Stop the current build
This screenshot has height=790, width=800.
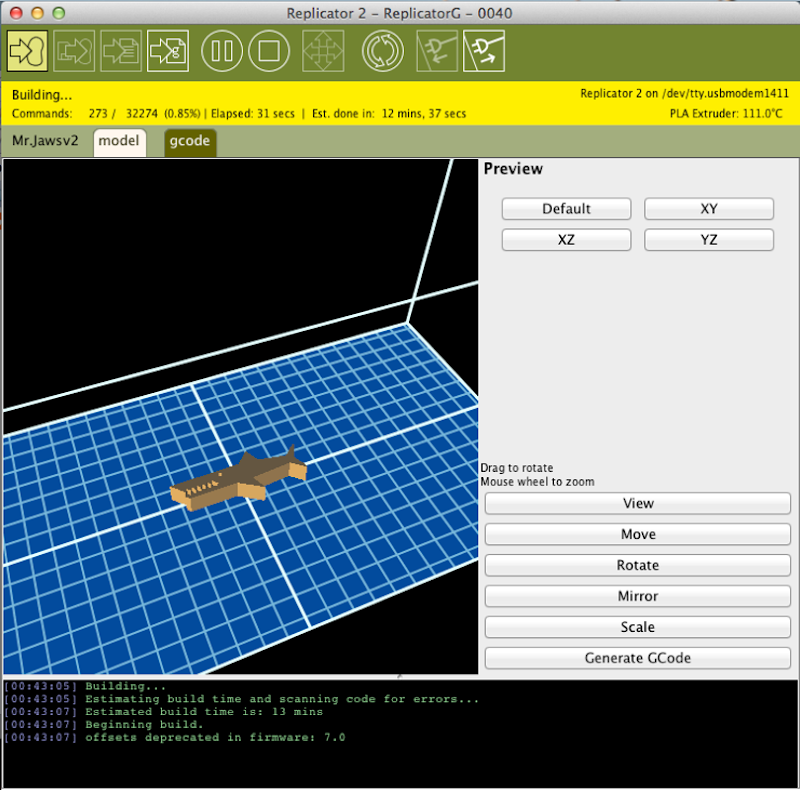[x=269, y=51]
